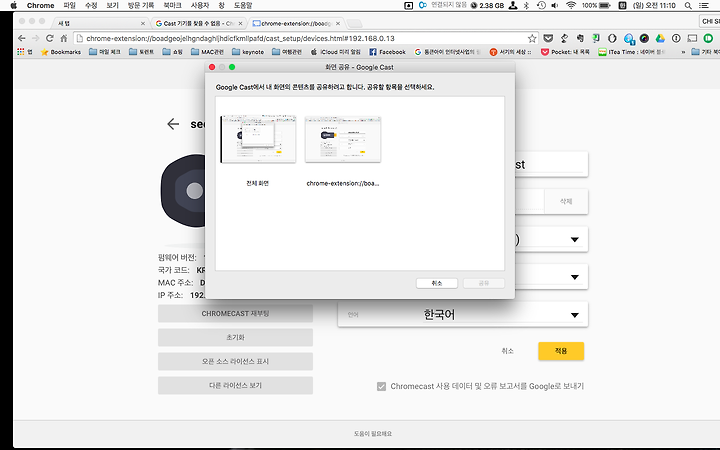Screen dimensions: 720x450
Task: Open the iCloud bookmark
Action: coord(336,52)
